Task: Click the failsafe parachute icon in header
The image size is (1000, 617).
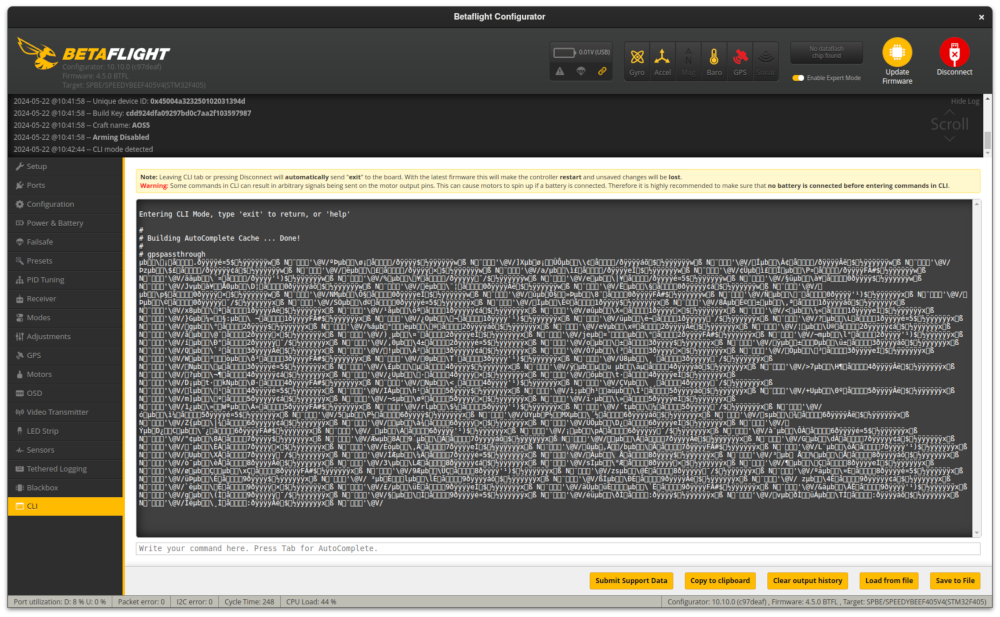Action: tap(581, 71)
